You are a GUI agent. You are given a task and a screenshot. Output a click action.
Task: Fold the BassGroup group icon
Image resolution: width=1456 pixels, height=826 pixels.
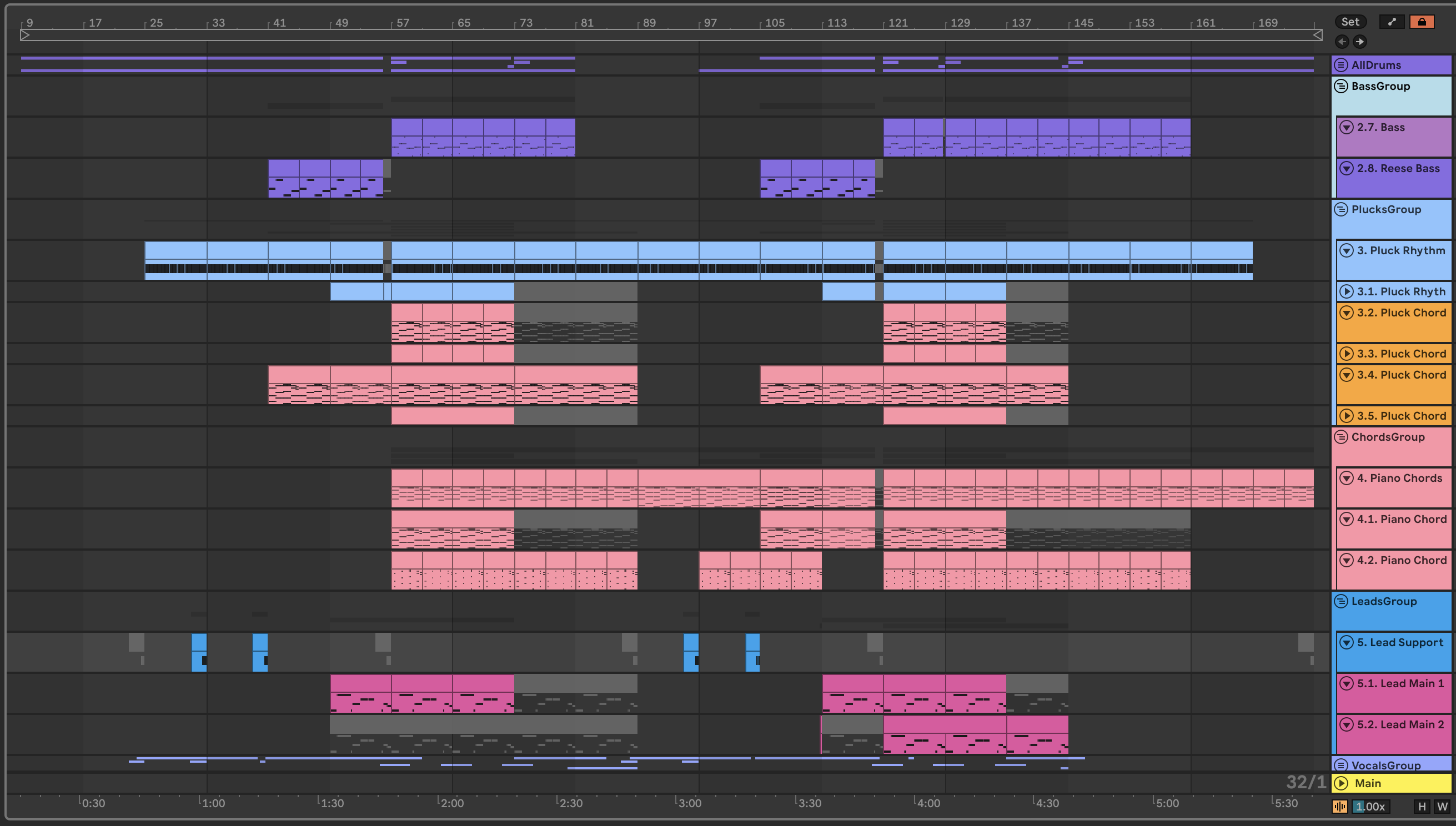[1341, 86]
